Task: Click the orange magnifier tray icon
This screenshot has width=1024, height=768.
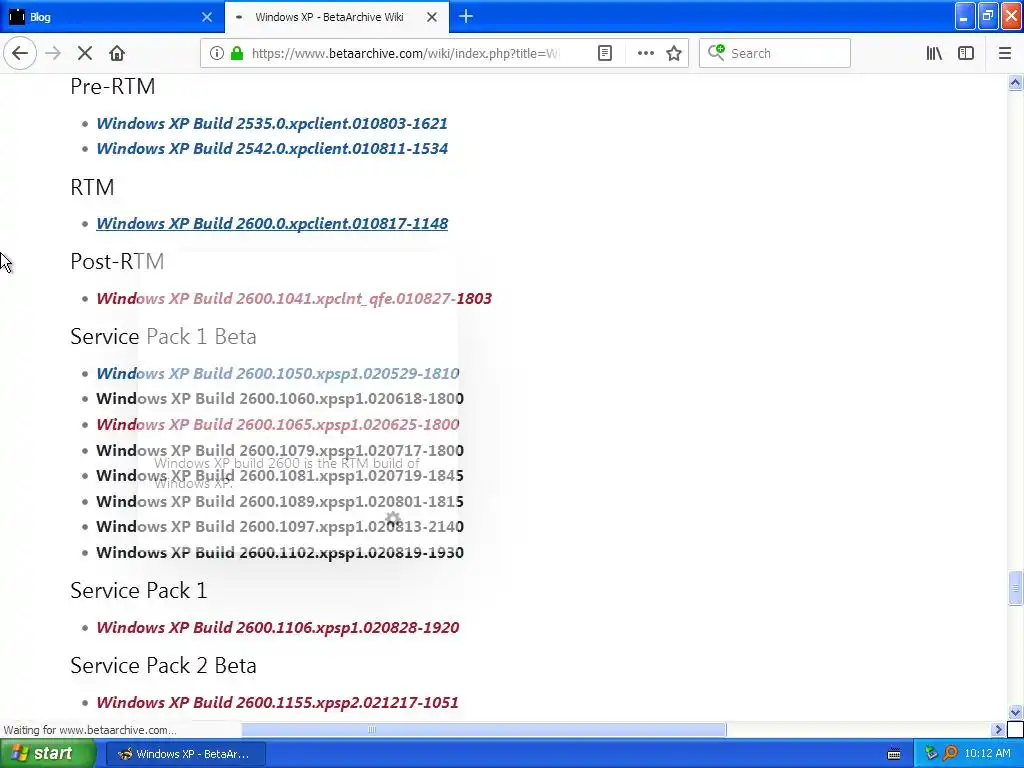Action: tap(950, 754)
